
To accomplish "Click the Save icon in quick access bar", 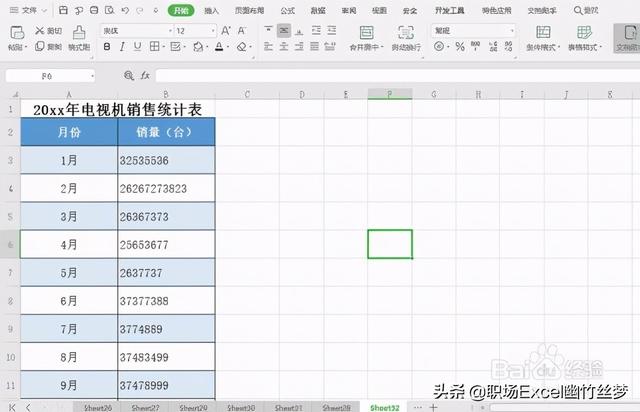I will click(63, 10).
